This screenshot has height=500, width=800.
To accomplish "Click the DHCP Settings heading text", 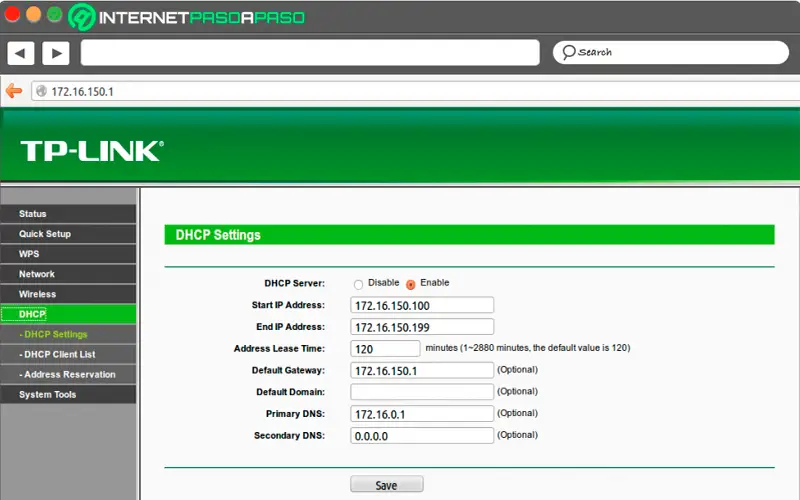I will [x=218, y=235].
